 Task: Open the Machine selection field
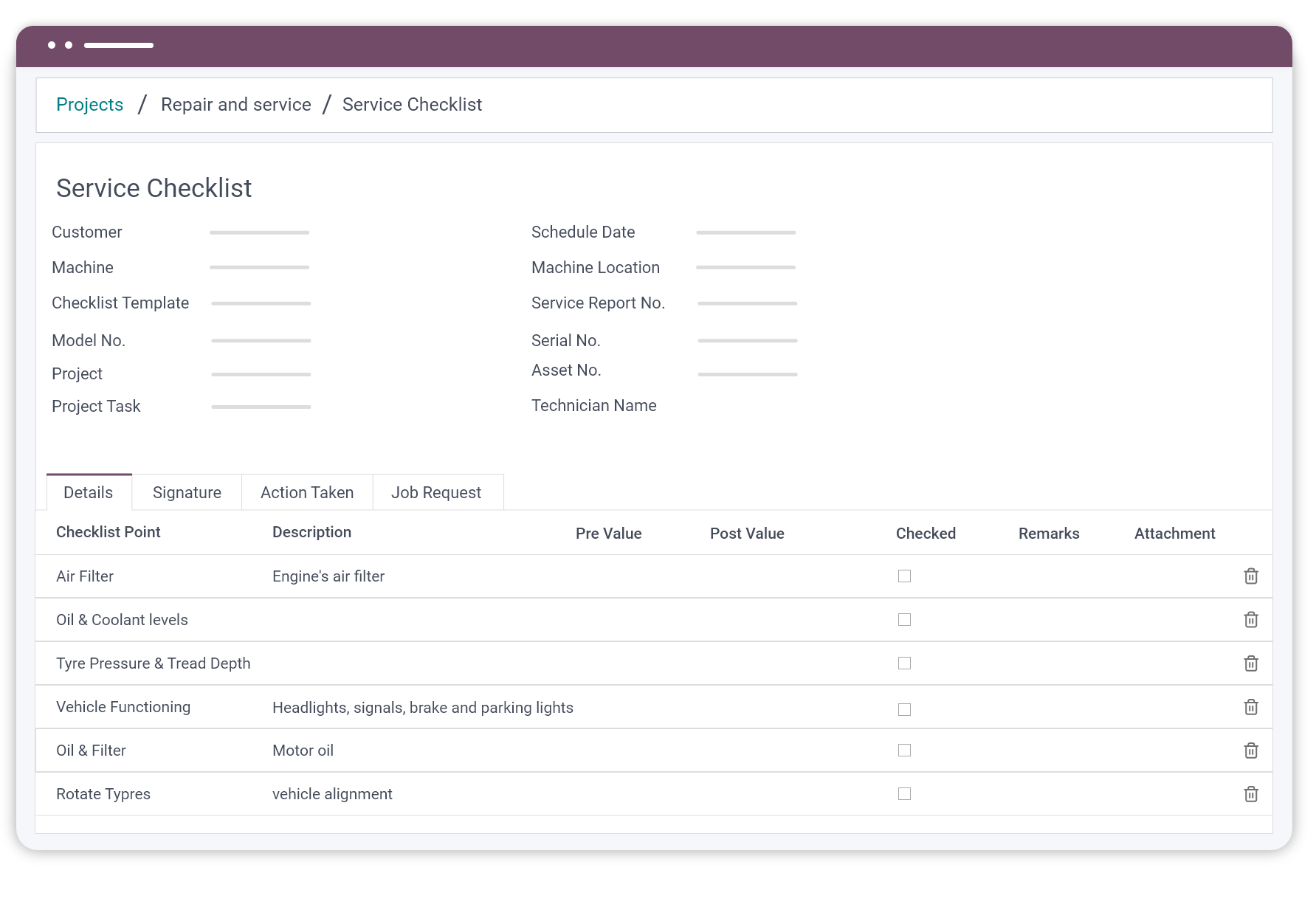pos(259,267)
